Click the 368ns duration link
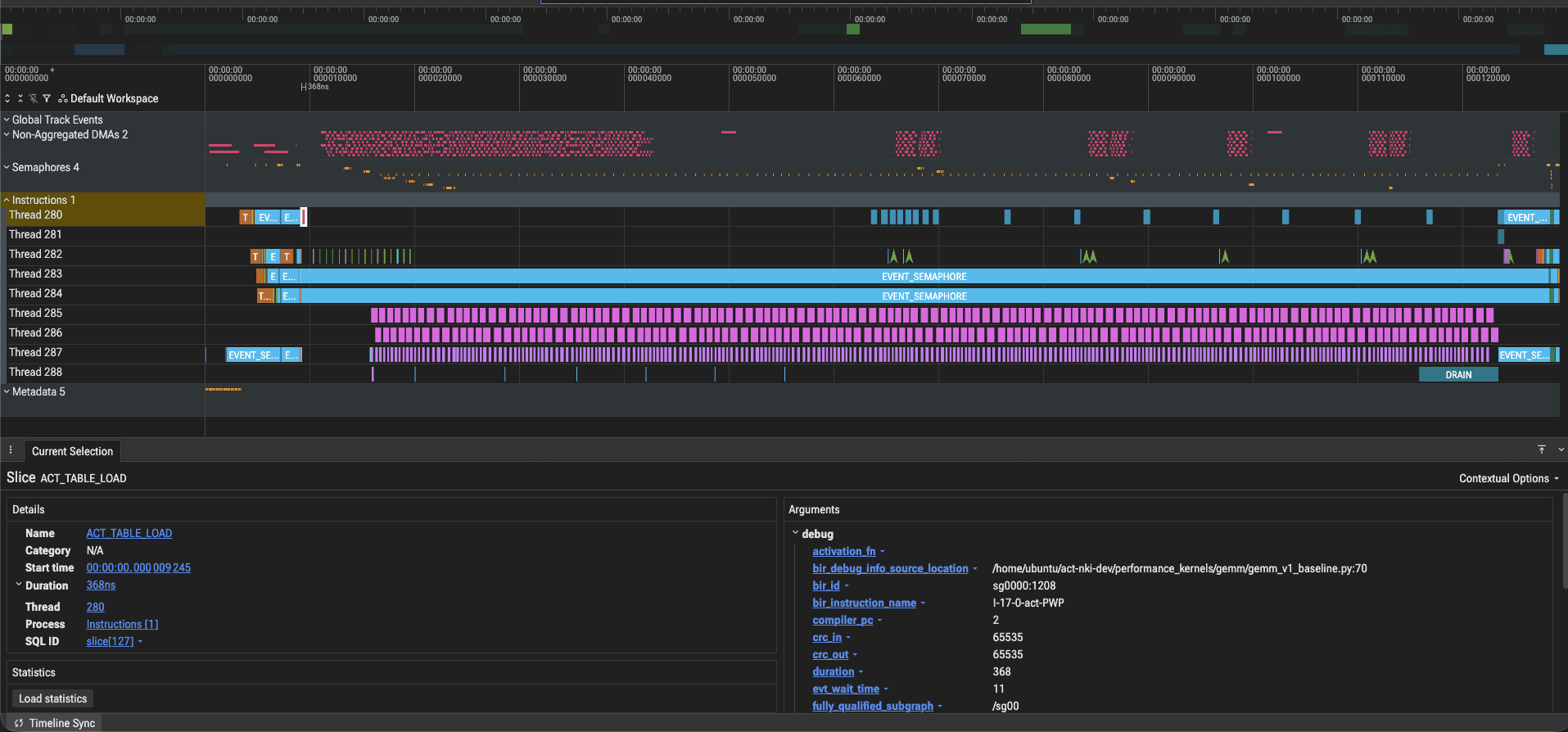The width and height of the screenshot is (1568, 732). pyautogui.click(x=101, y=585)
